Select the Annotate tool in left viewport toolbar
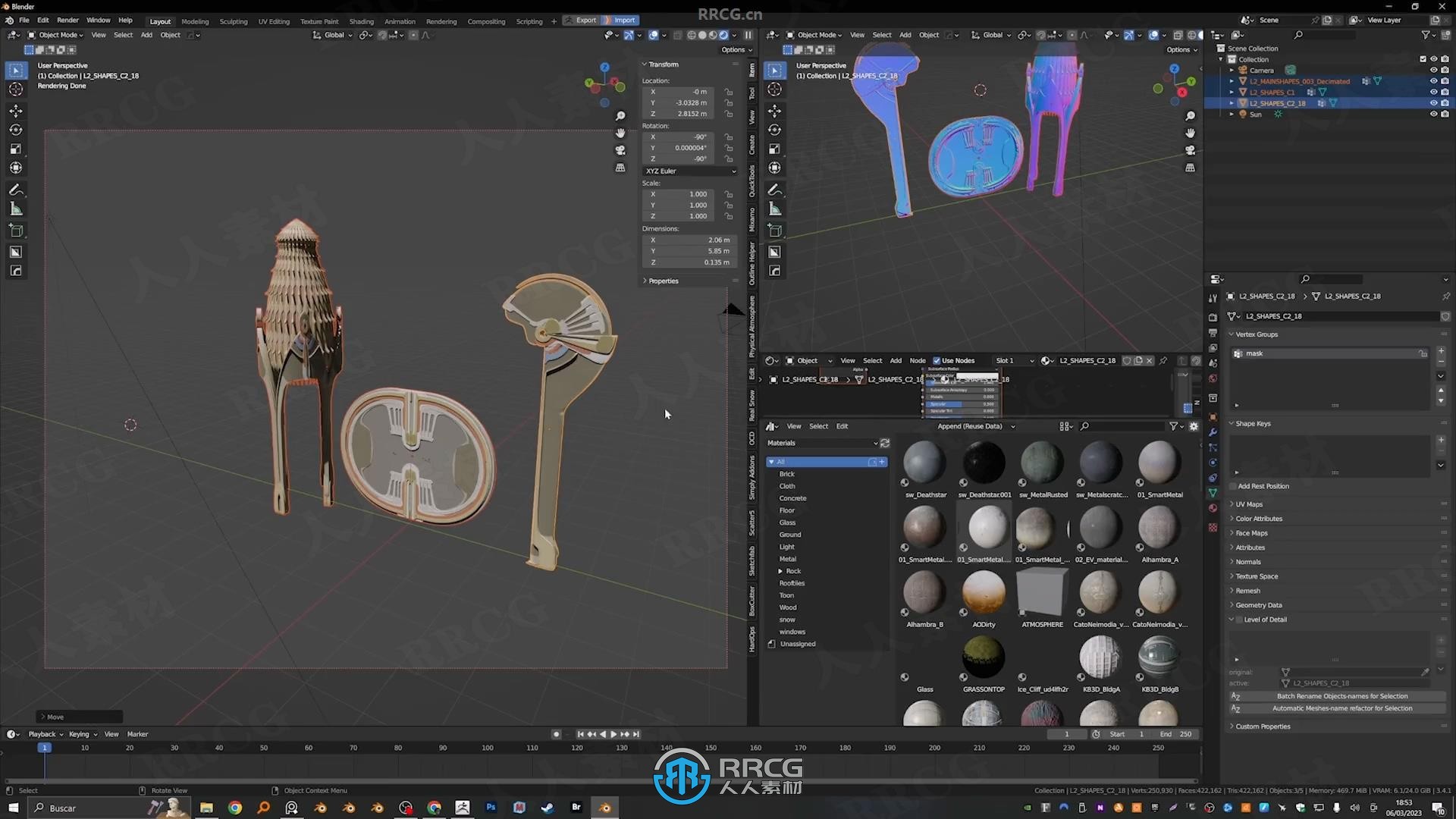1456x819 pixels. point(16,190)
